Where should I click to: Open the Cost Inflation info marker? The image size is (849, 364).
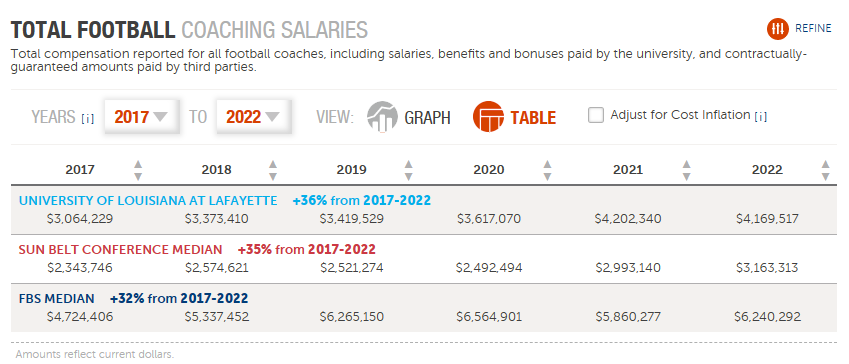(760, 116)
